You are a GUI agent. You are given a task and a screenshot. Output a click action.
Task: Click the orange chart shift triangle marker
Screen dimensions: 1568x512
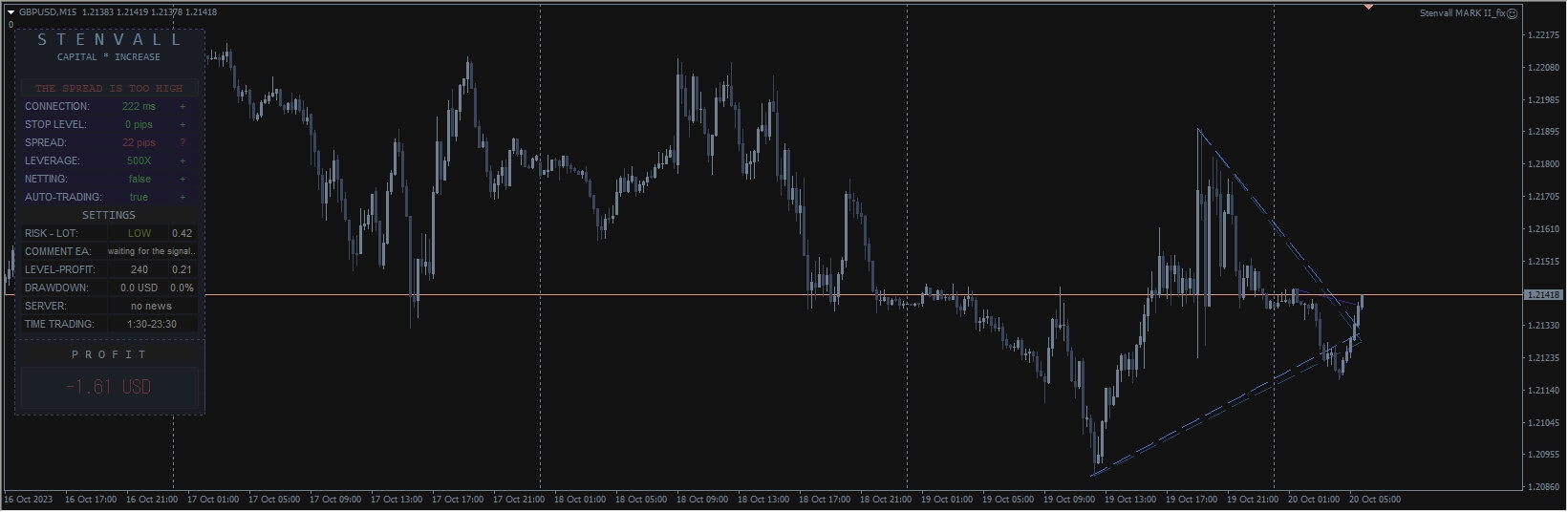tap(1368, 7)
